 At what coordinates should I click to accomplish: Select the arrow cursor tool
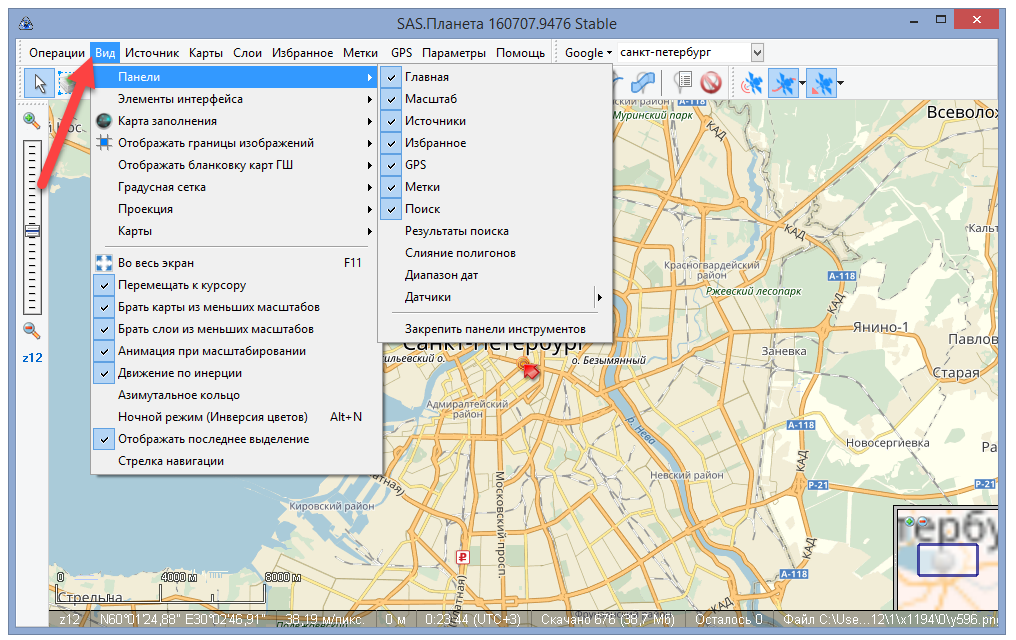40,83
